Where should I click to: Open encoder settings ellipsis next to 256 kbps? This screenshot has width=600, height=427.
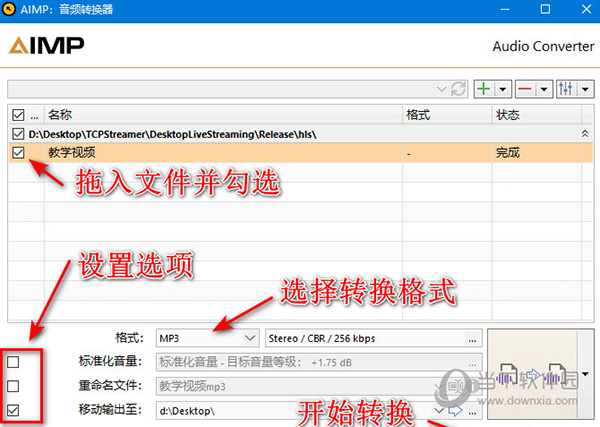click(x=473, y=339)
